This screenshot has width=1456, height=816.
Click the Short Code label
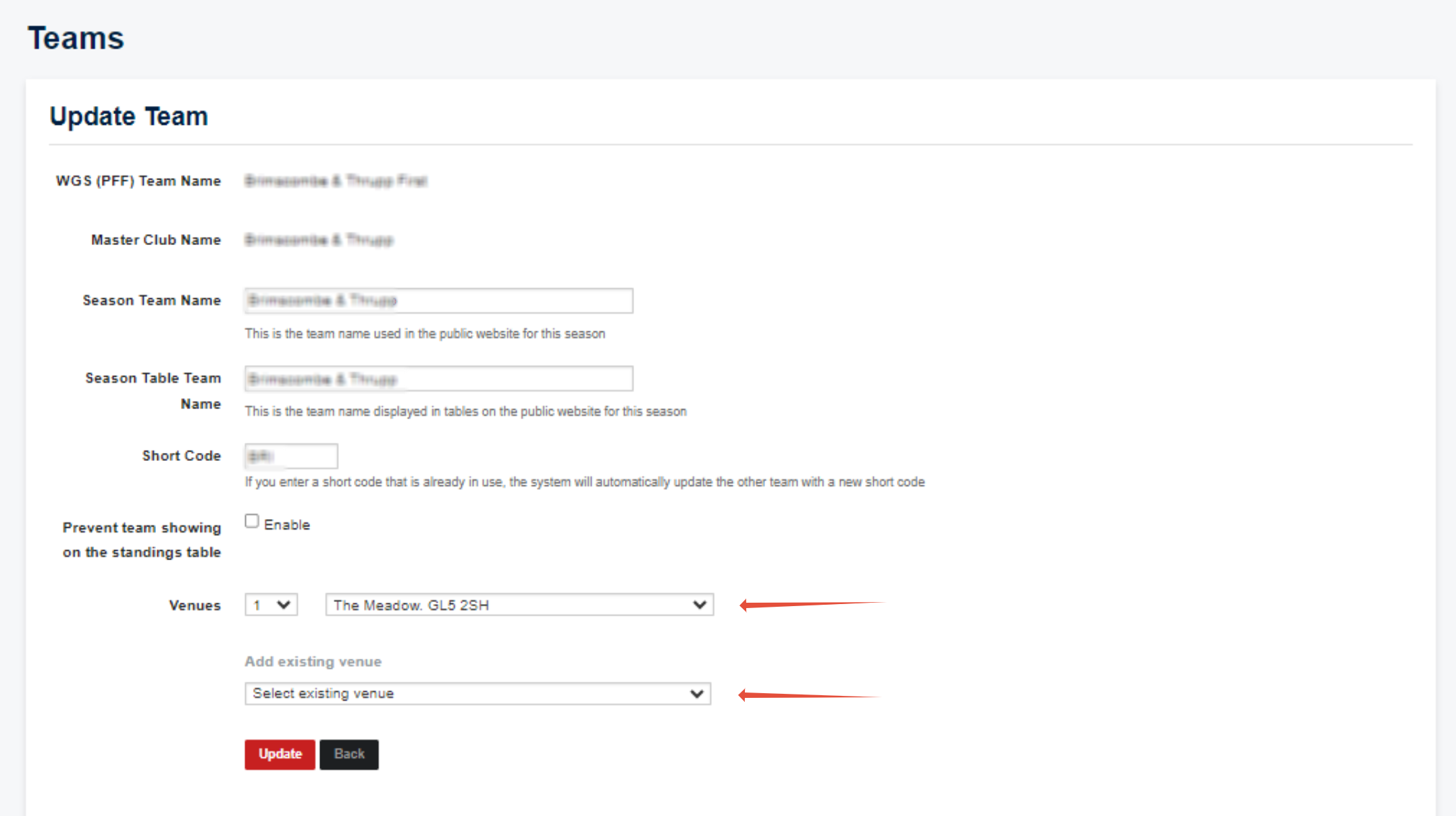tap(181, 456)
